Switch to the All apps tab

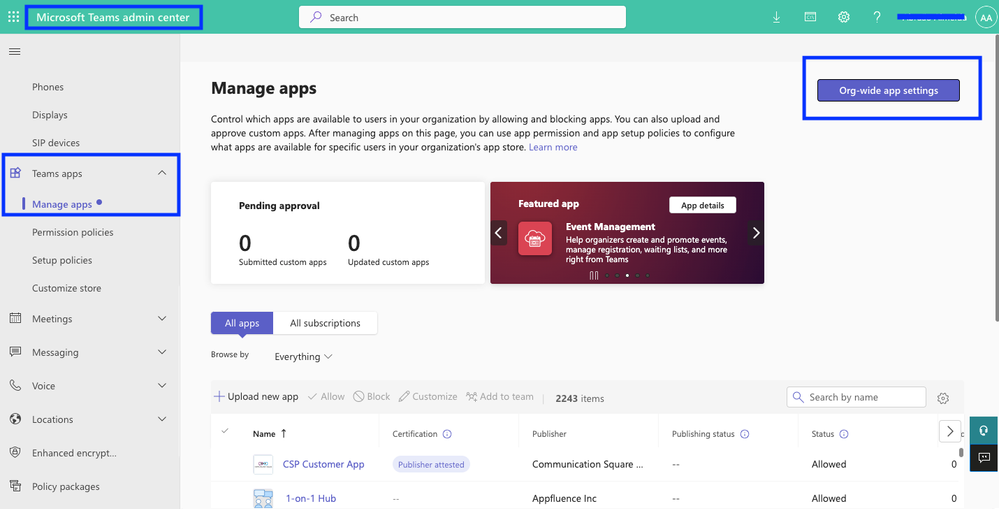point(242,323)
